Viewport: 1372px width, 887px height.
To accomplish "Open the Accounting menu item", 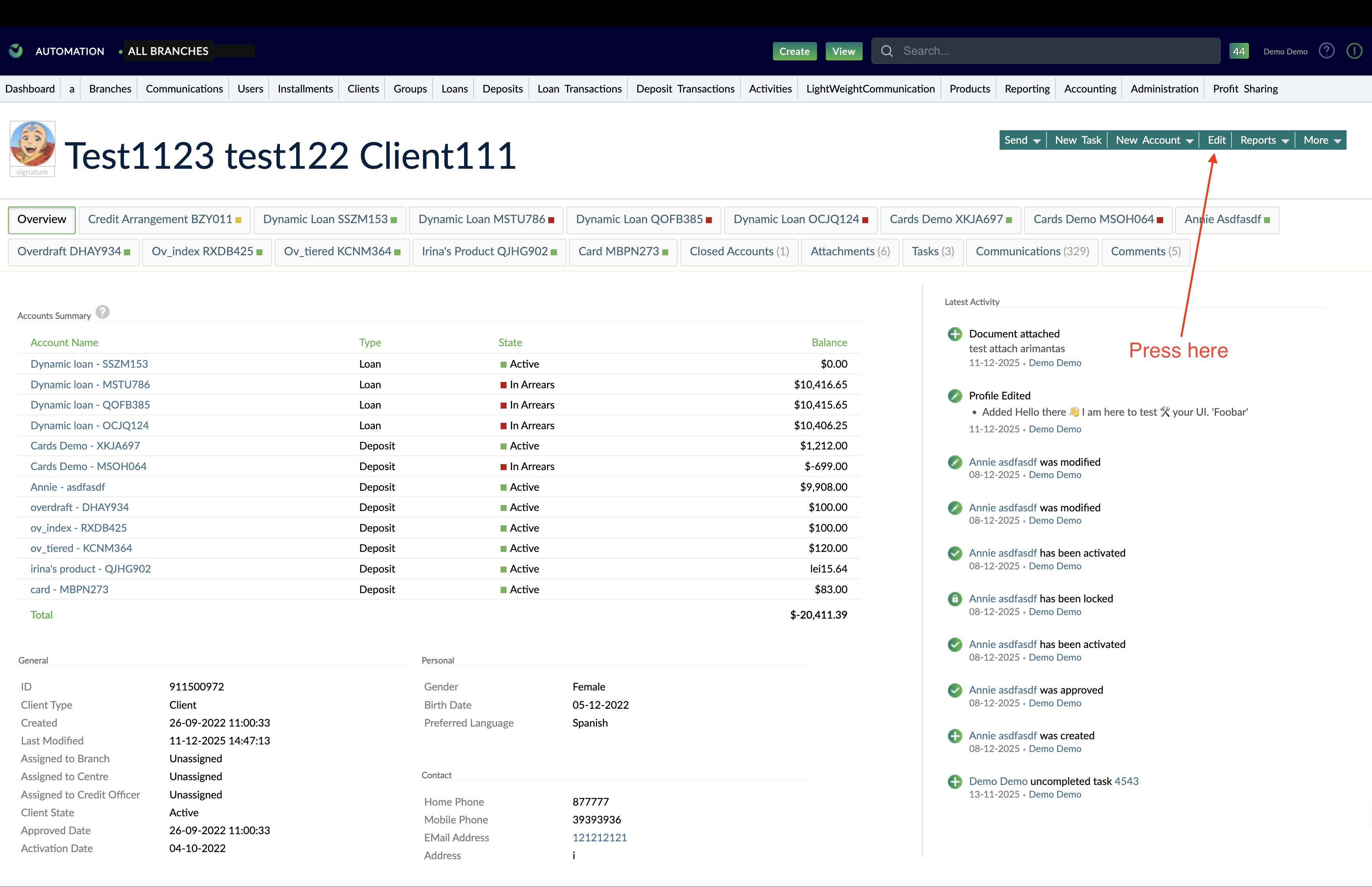I will (1090, 89).
